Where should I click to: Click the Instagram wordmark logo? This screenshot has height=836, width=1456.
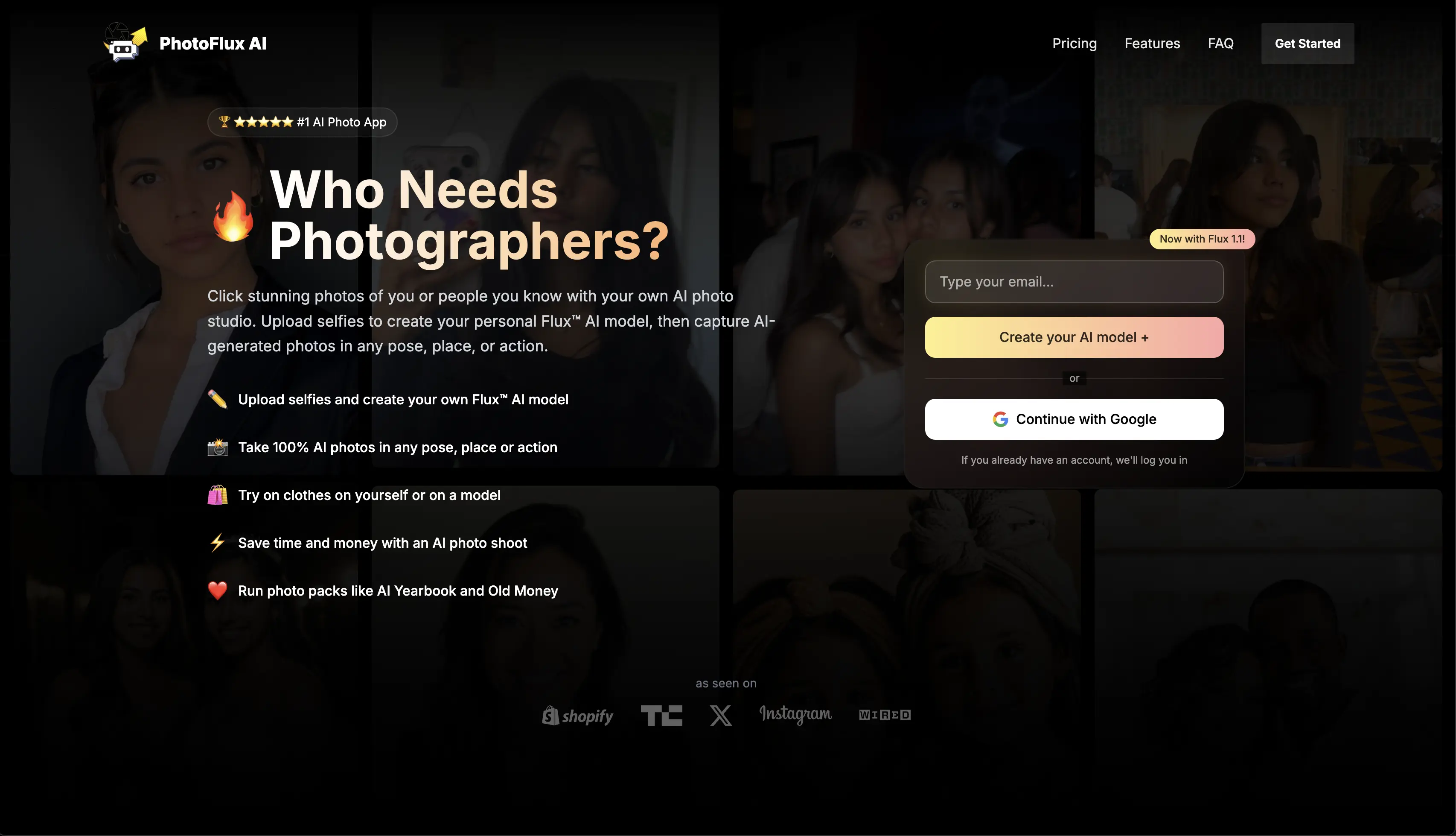795,714
